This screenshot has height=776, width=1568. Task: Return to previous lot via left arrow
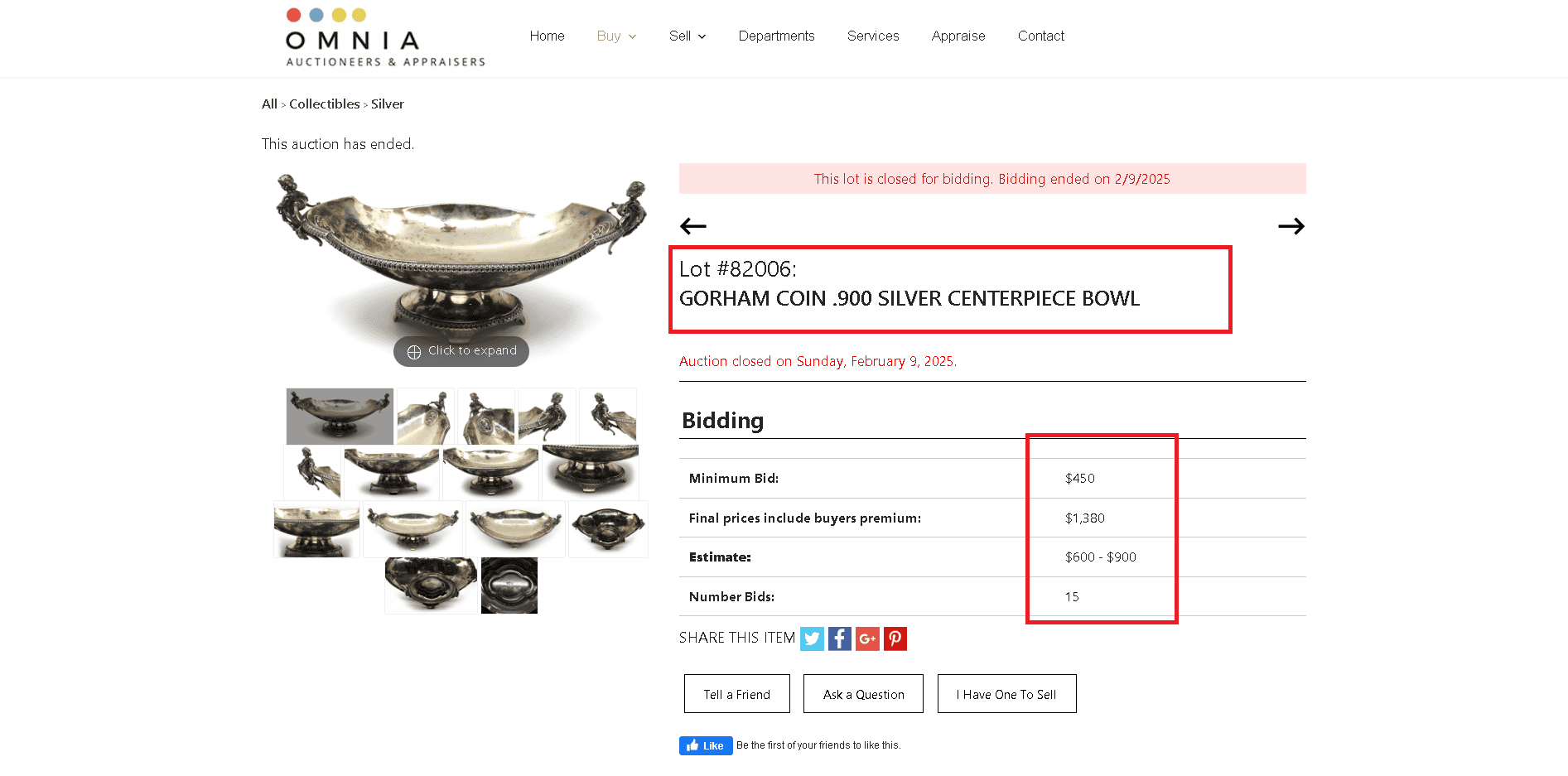point(692,225)
